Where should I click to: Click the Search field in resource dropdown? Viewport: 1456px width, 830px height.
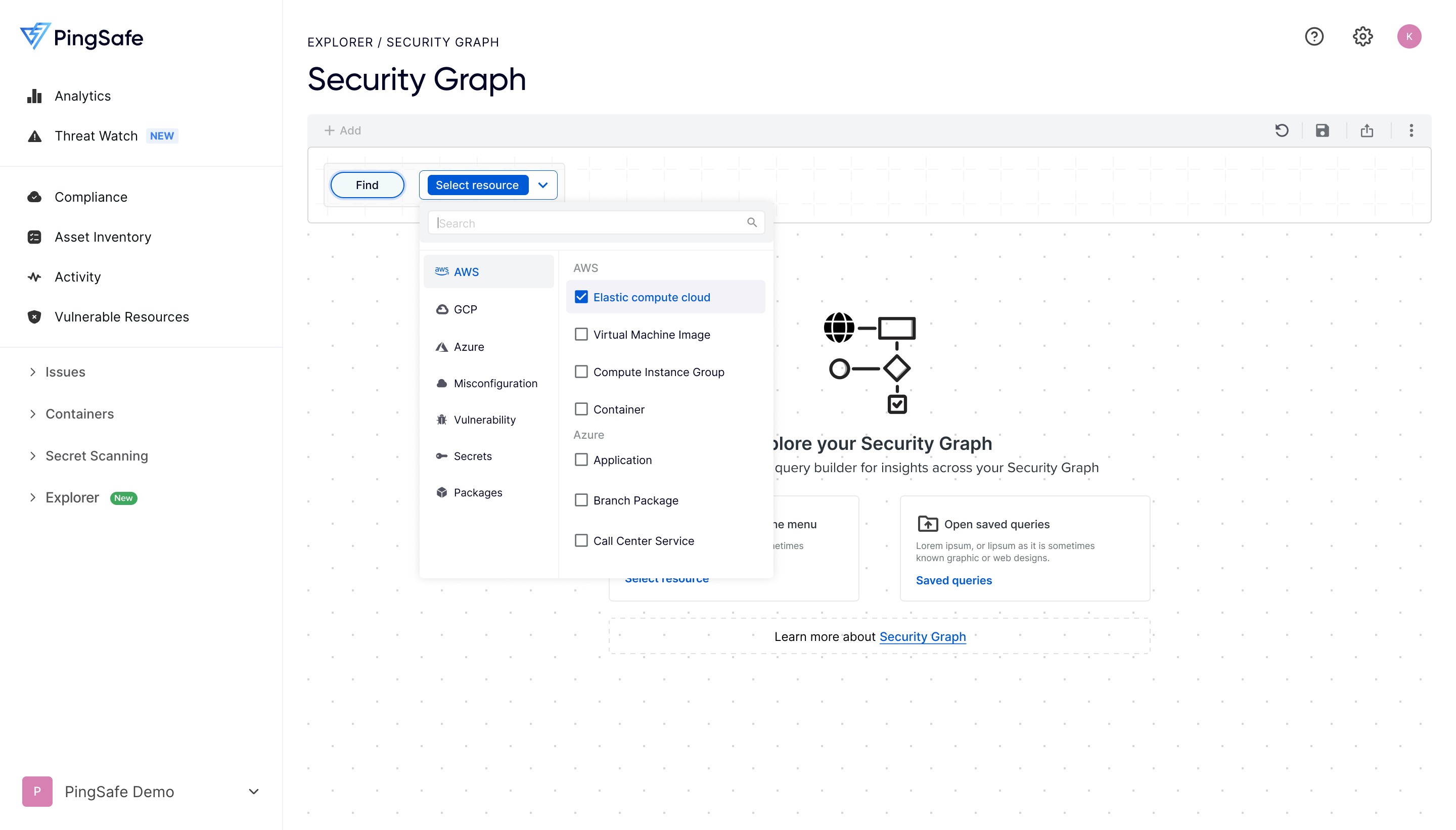click(x=596, y=222)
